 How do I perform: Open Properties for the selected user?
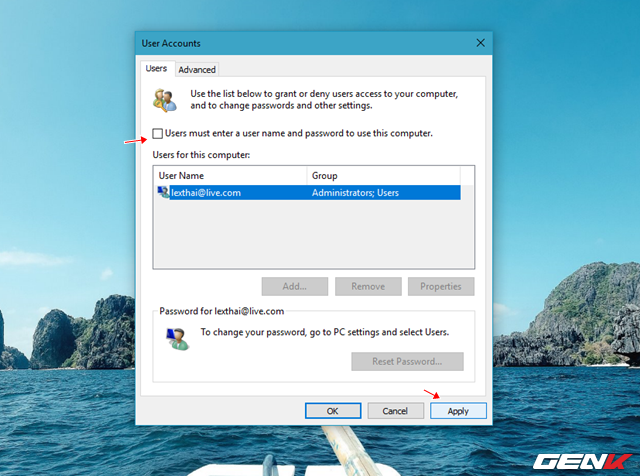(441, 286)
